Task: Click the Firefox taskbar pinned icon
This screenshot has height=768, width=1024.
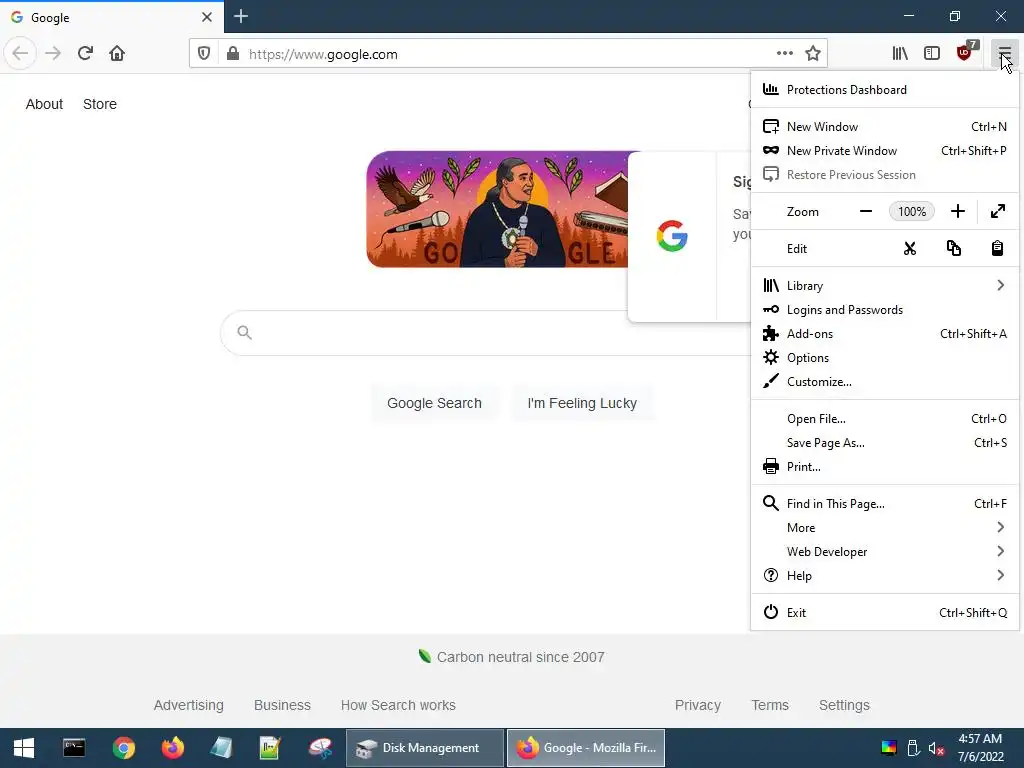Action: pos(173,748)
